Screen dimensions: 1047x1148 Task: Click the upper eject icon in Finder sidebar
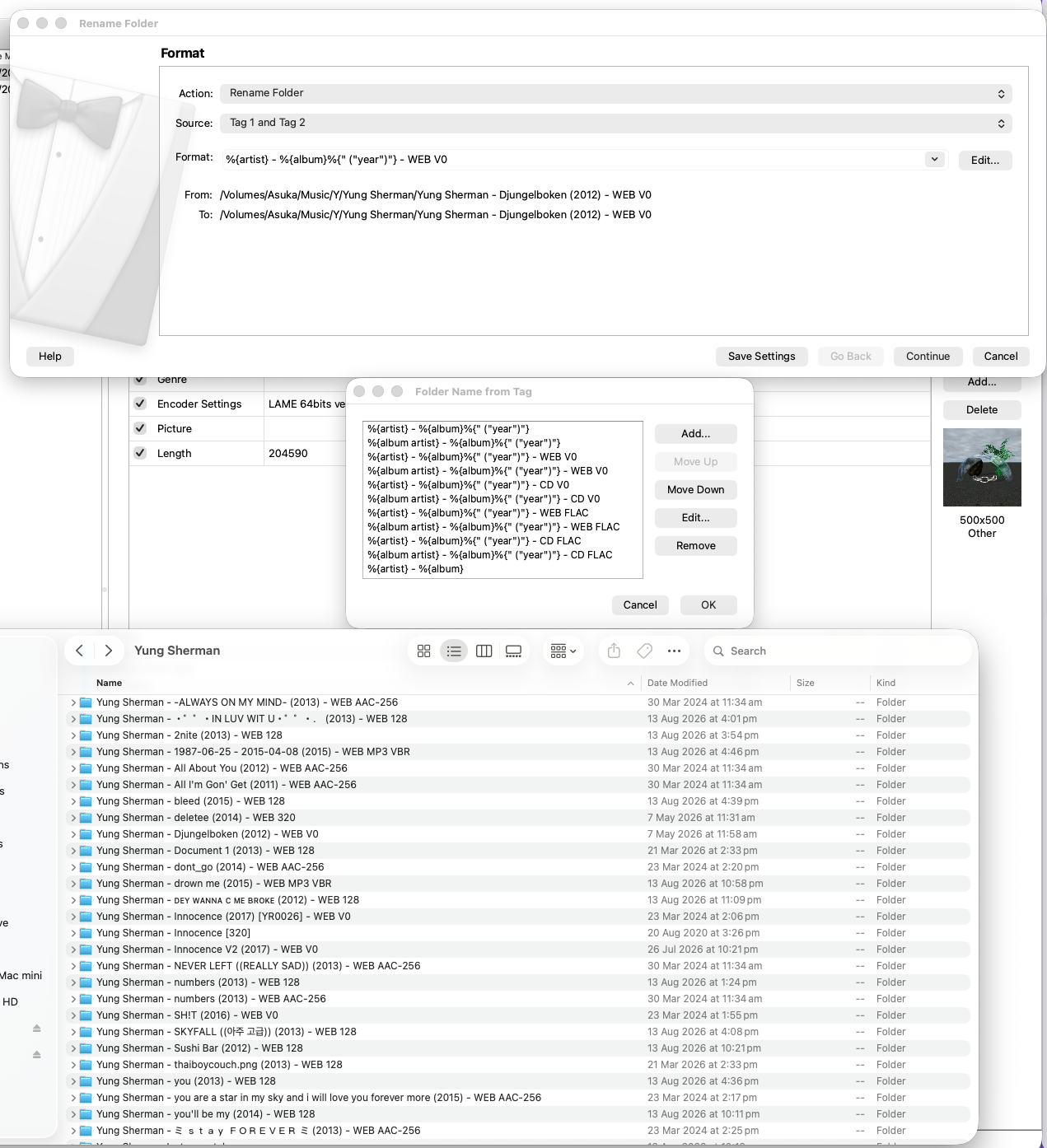click(36, 1028)
